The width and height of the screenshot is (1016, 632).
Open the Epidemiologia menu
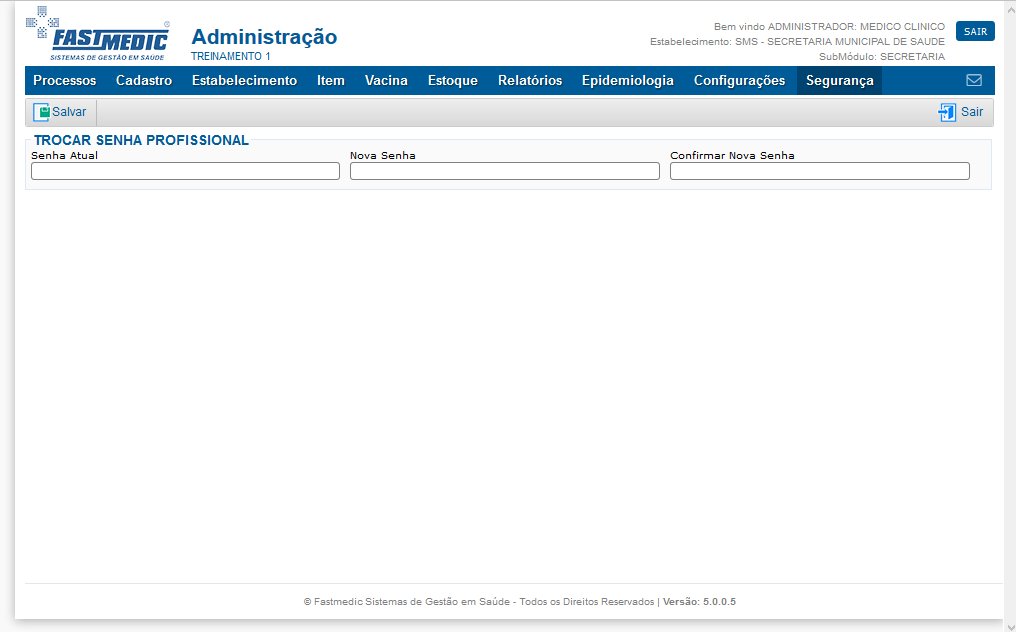(628, 80)
